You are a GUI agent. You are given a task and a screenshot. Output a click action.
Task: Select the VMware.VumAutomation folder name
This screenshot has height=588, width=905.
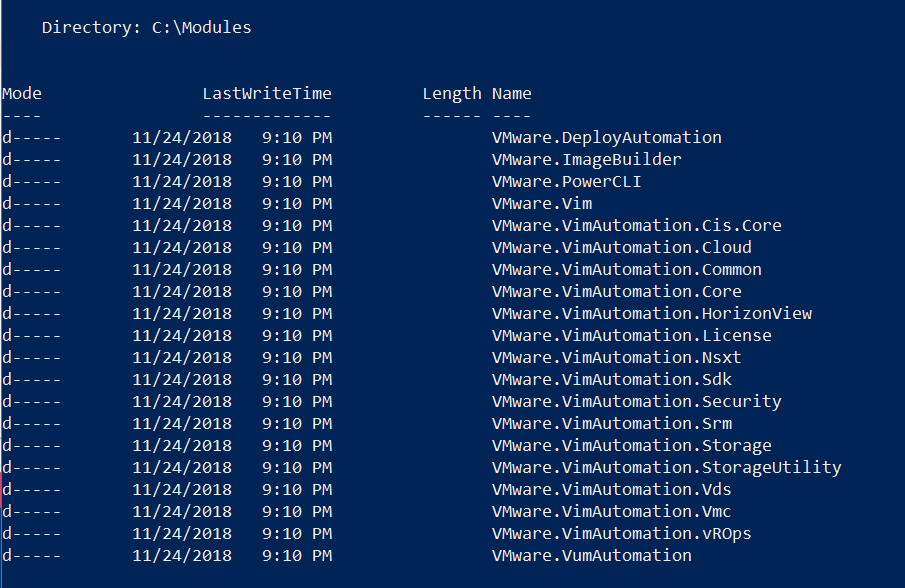[592, 555]
